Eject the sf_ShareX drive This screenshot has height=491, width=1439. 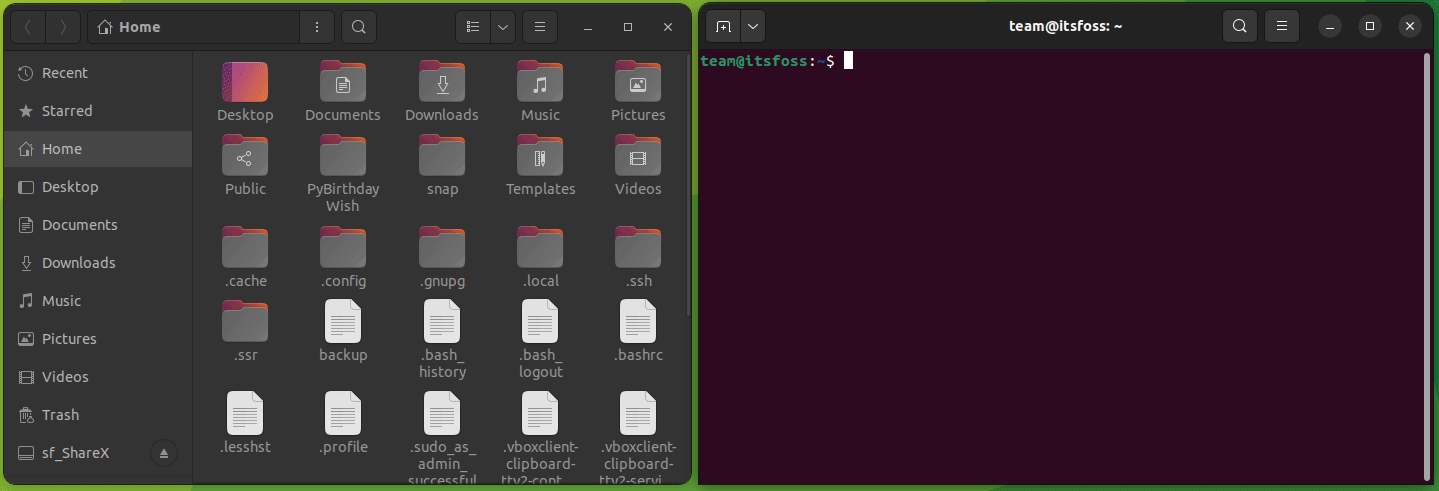tap(165, 453)
